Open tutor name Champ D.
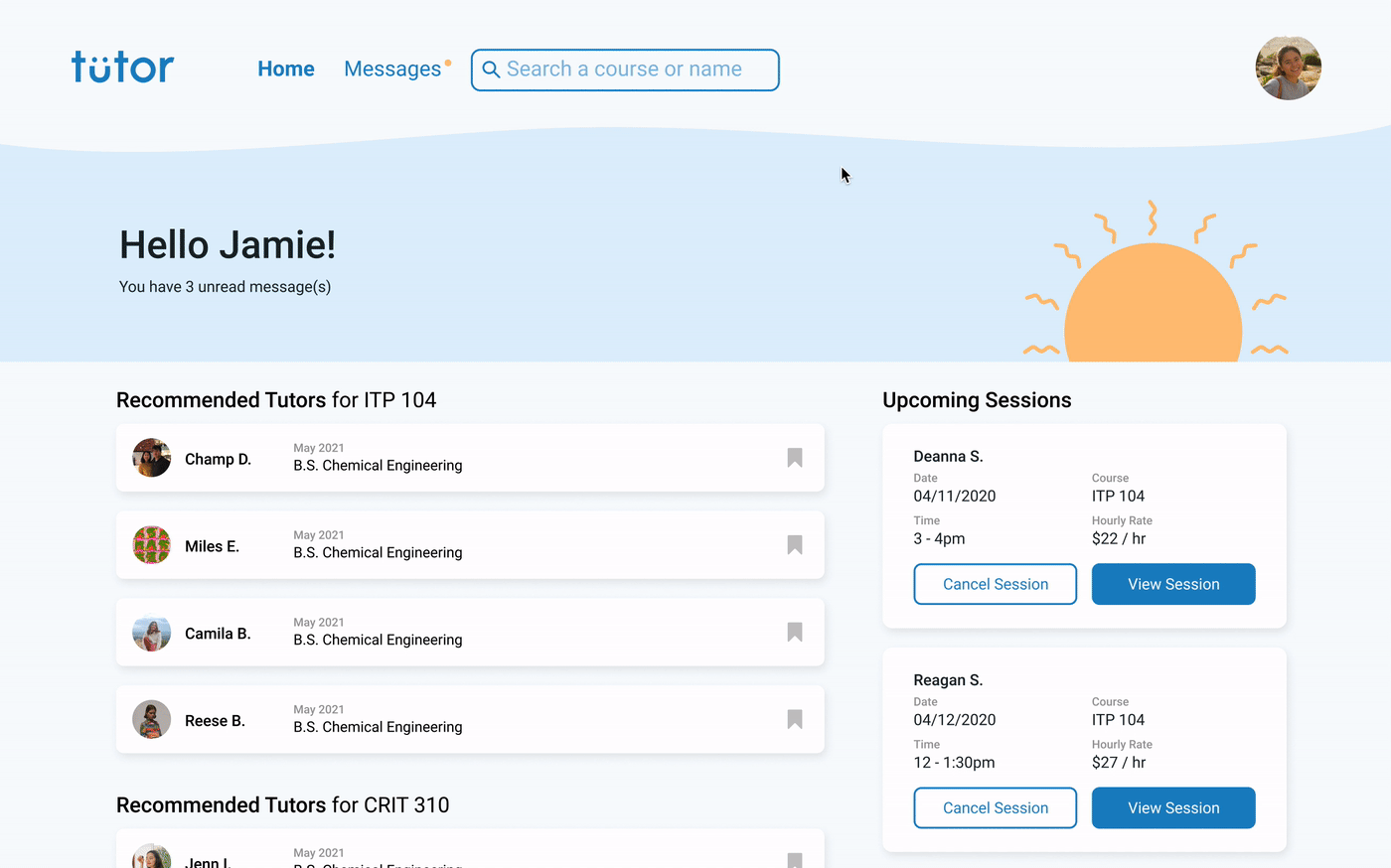Viewport: 1391px width, 868px height. 218,459
